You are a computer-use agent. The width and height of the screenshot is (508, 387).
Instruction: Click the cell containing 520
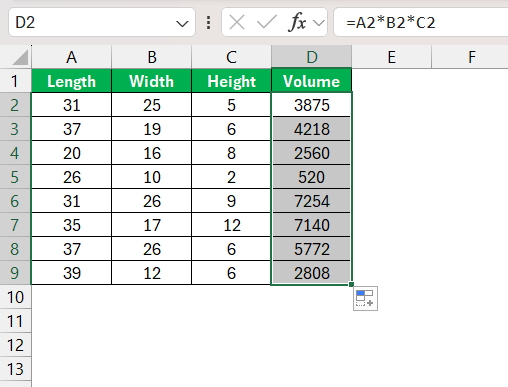pyautogui.click(x=312, y=177)
